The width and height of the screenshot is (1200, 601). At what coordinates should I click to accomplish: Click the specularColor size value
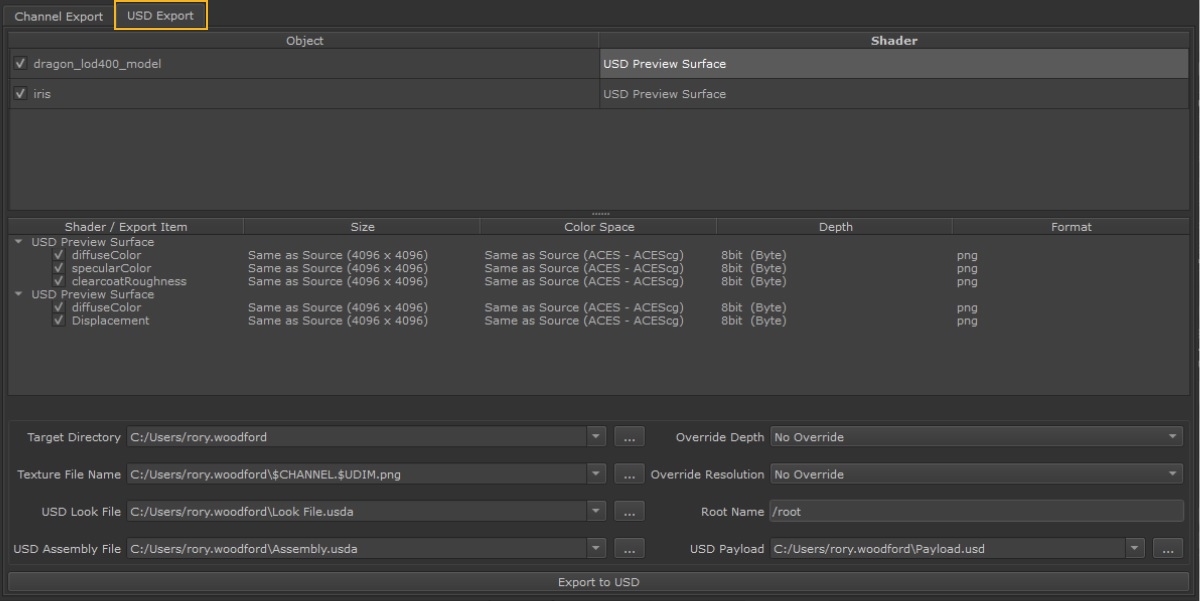(x=338, y=268)
